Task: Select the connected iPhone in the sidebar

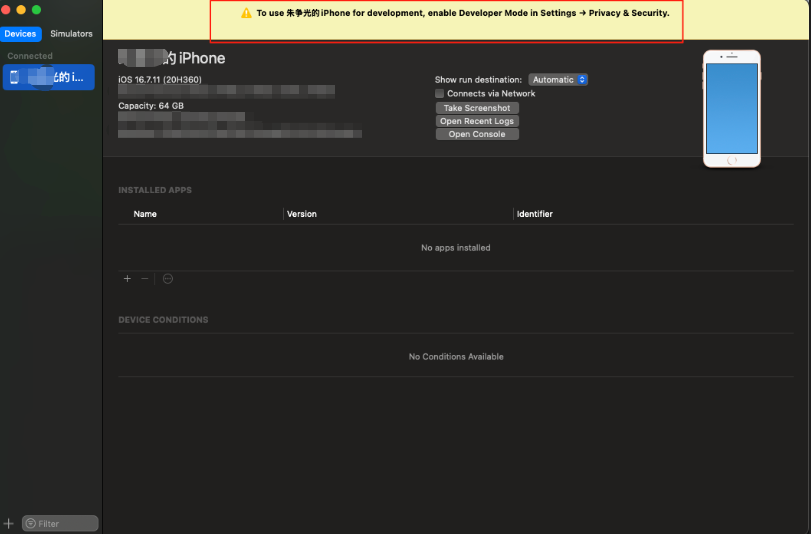Action: click(49, 77)
